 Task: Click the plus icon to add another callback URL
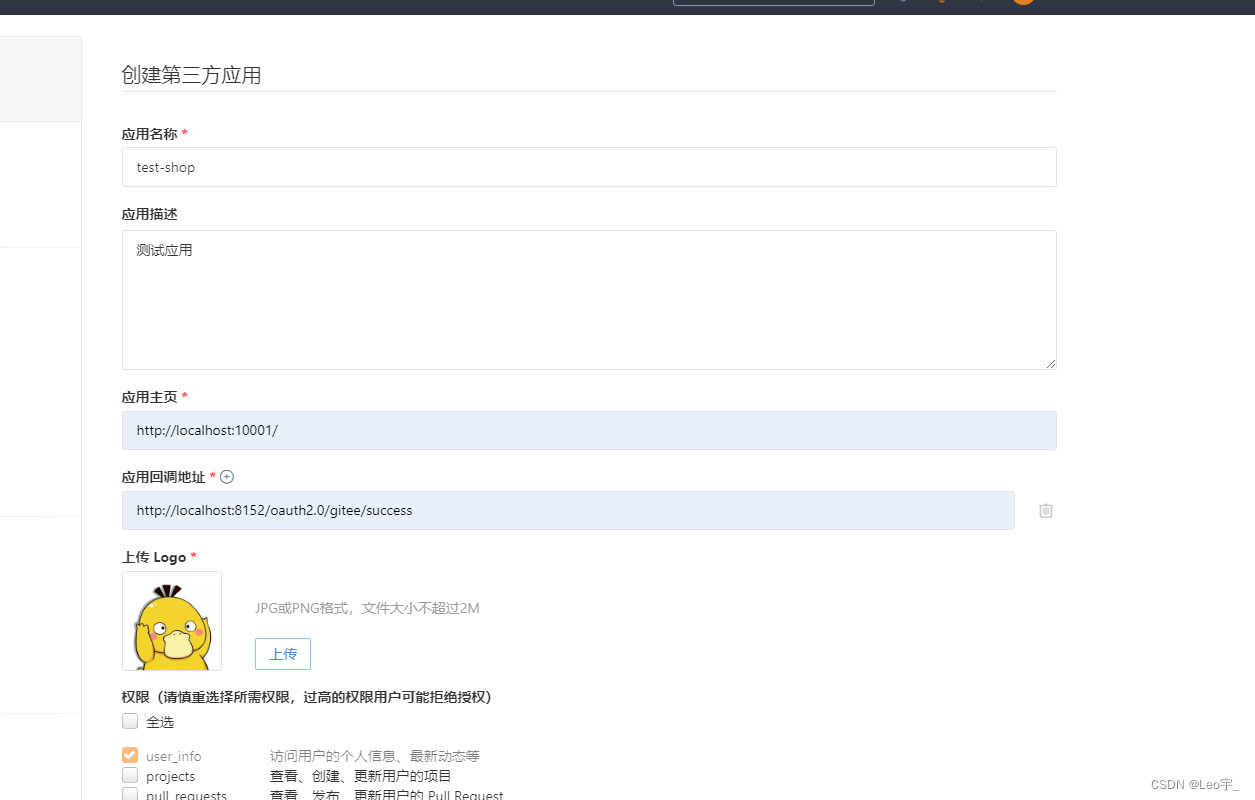point(227,477)
